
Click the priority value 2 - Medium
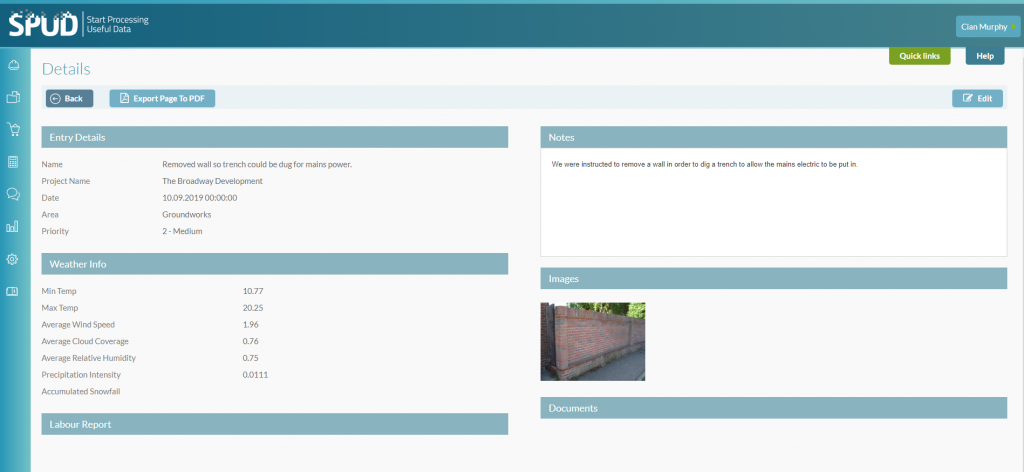click(x=182, y=231)
